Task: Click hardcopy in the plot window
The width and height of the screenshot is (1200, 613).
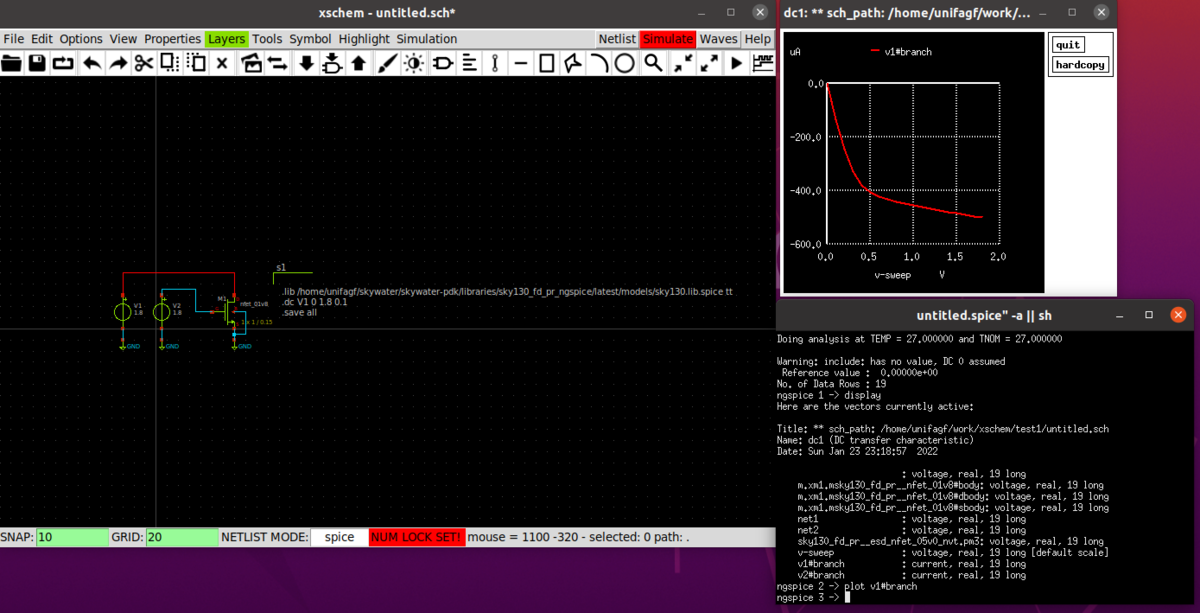Action: click(1080, 65)
